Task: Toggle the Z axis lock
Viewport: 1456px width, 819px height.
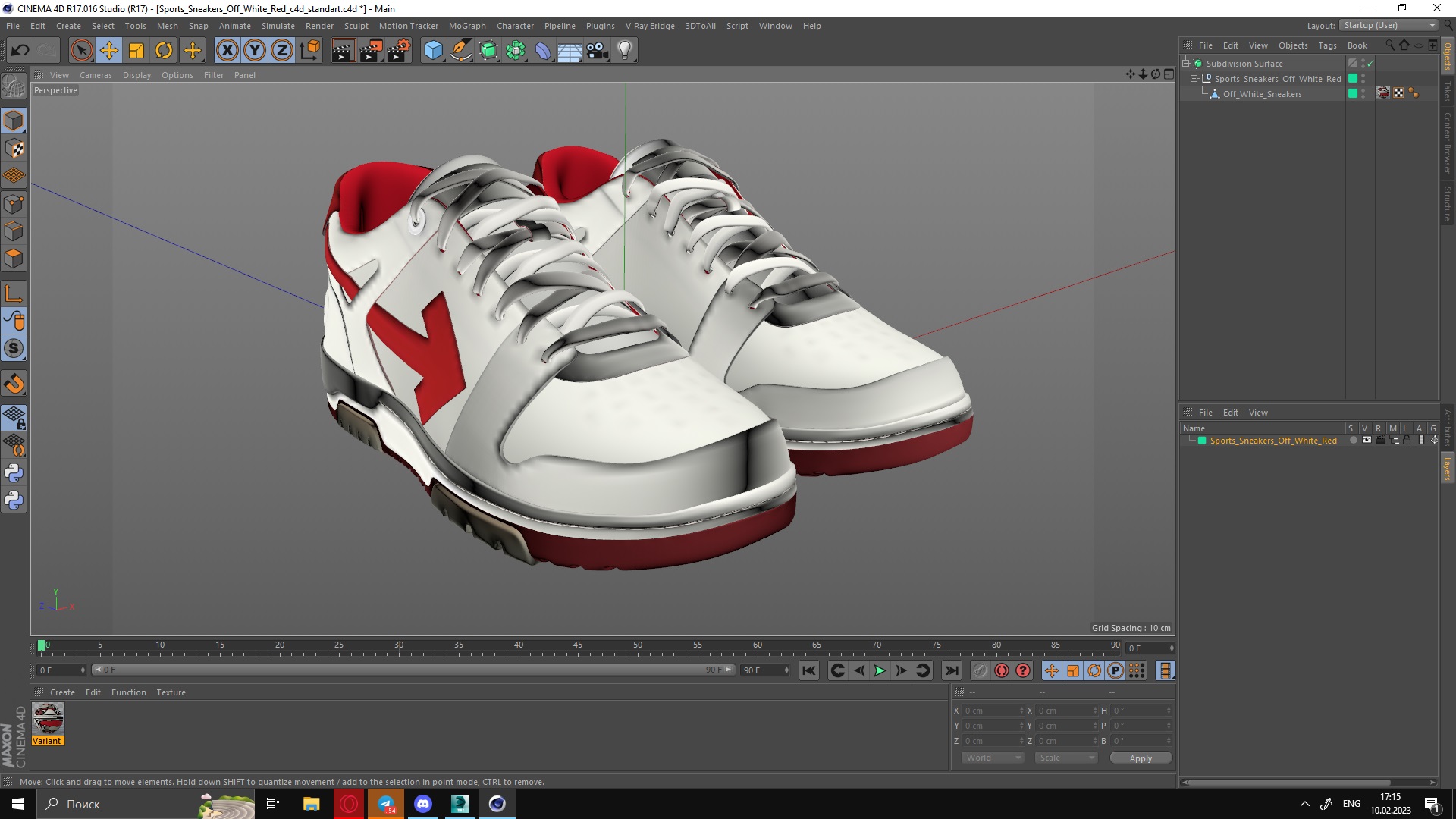Action: point(282,51)
